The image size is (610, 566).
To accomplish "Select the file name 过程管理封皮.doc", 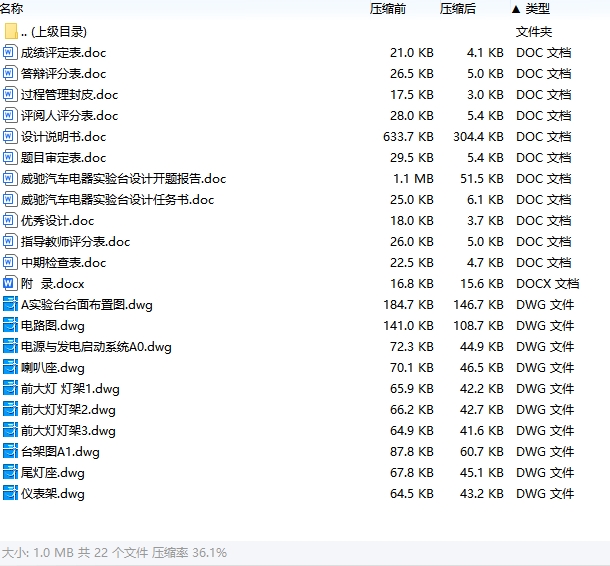I will click(70, 95).
